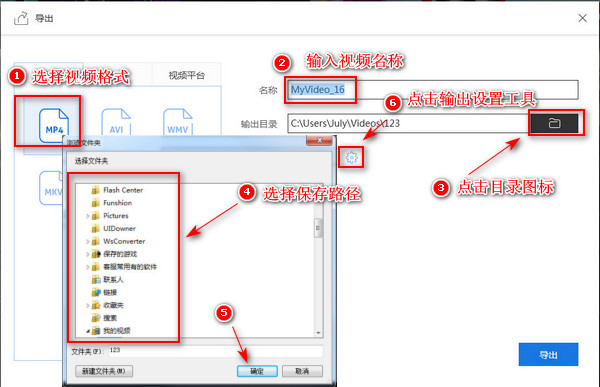Select the 保存的游戏 folder
Screen dimensions: 600x387
(120, 254)
